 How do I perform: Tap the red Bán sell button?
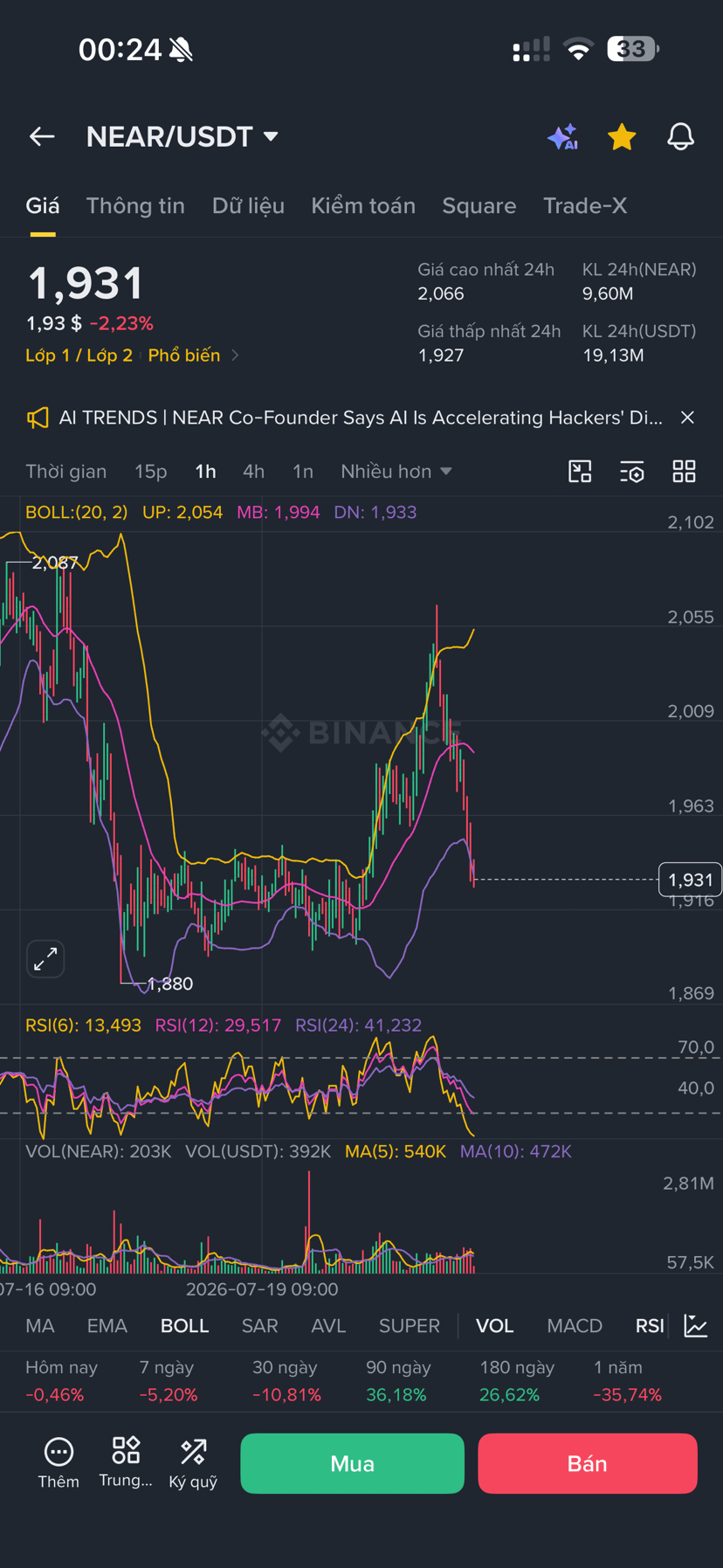click(x=588, y=1463)
